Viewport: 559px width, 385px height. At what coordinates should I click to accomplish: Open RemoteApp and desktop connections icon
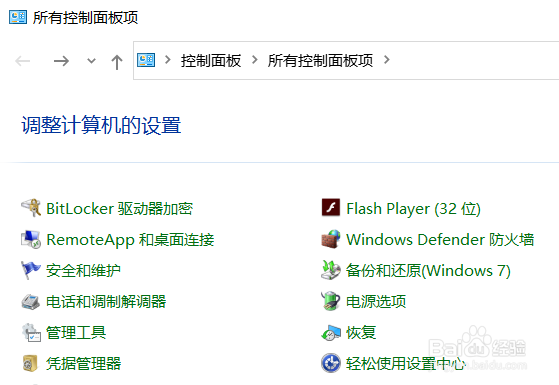tap(31, 240)
